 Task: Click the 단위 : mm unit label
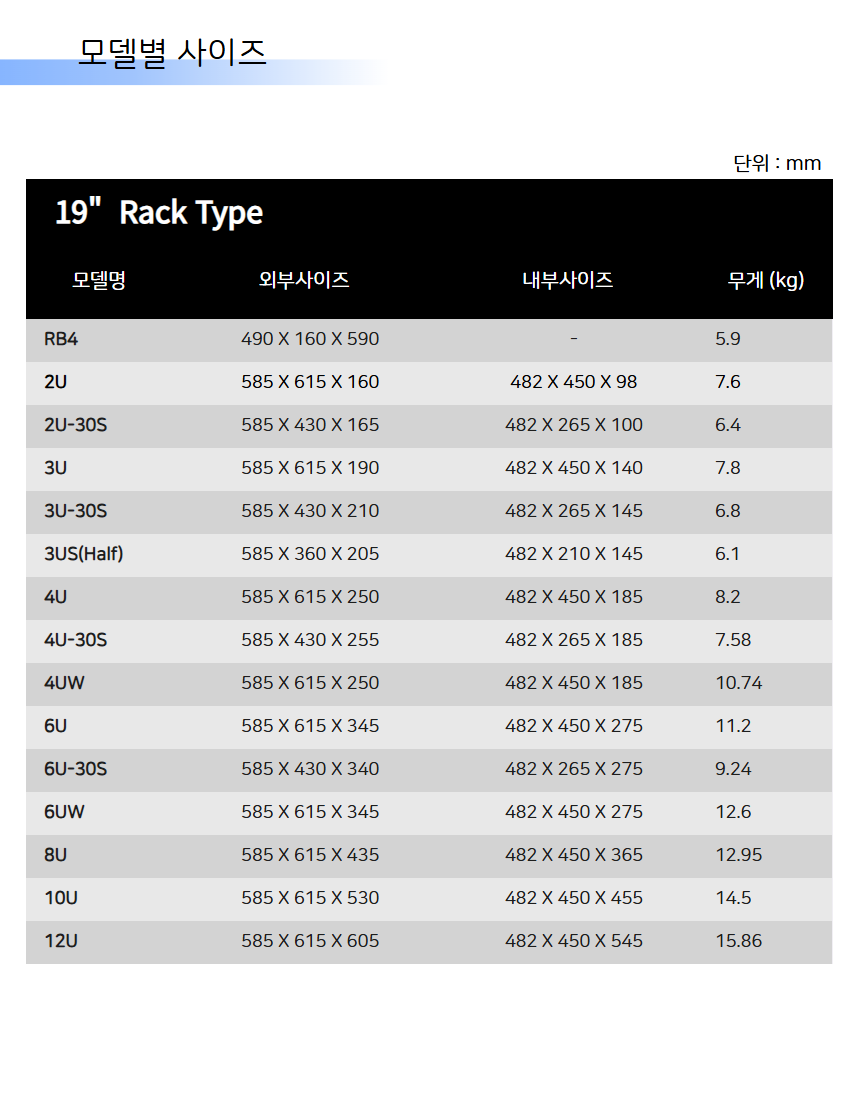[x=777, y=163]
